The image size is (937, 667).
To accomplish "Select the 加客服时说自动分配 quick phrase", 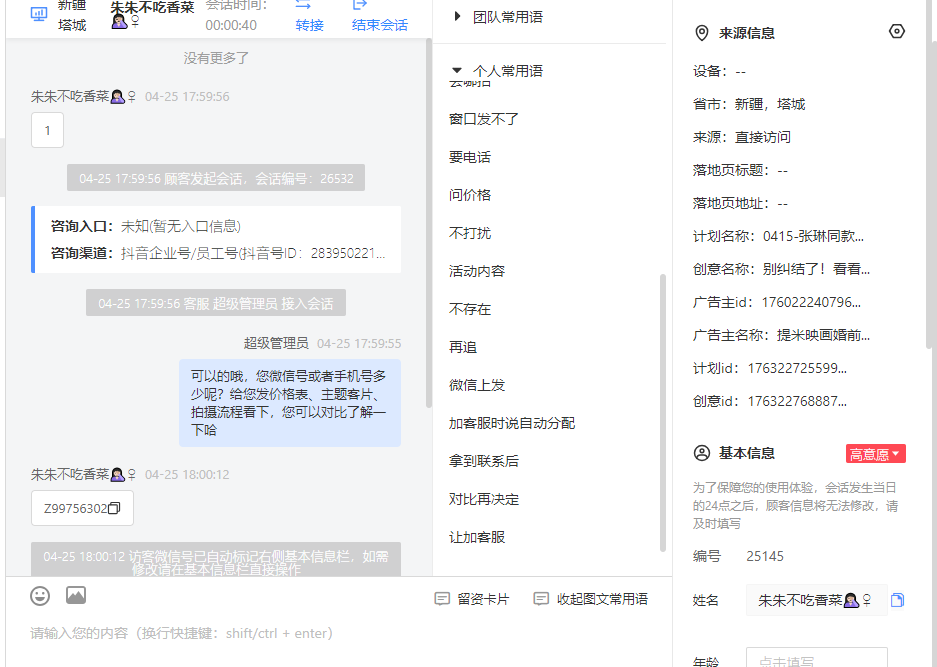I will click(512, 423).
